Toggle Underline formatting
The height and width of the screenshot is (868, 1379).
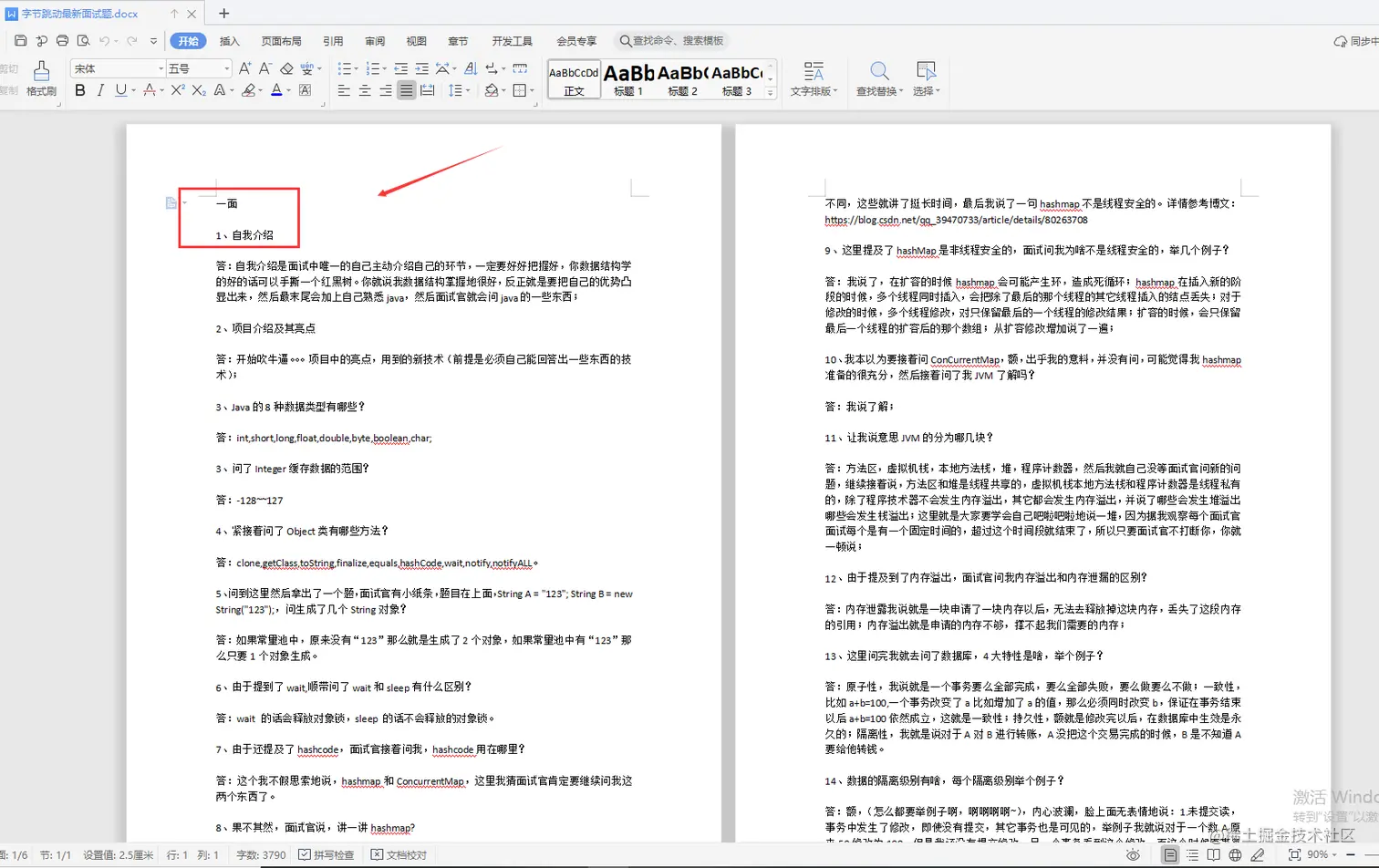coord(120,90)
